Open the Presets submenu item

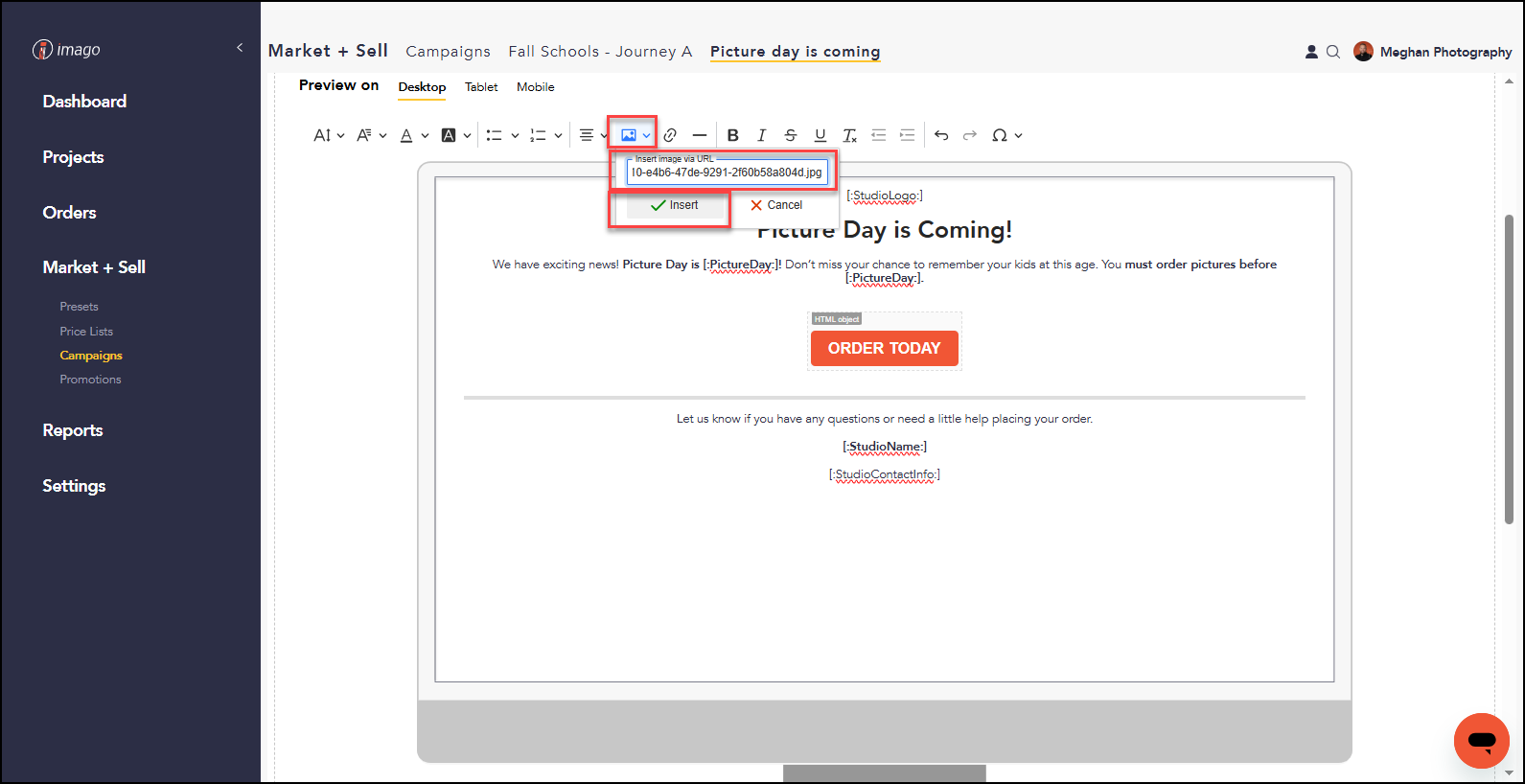tap(79, 307)
